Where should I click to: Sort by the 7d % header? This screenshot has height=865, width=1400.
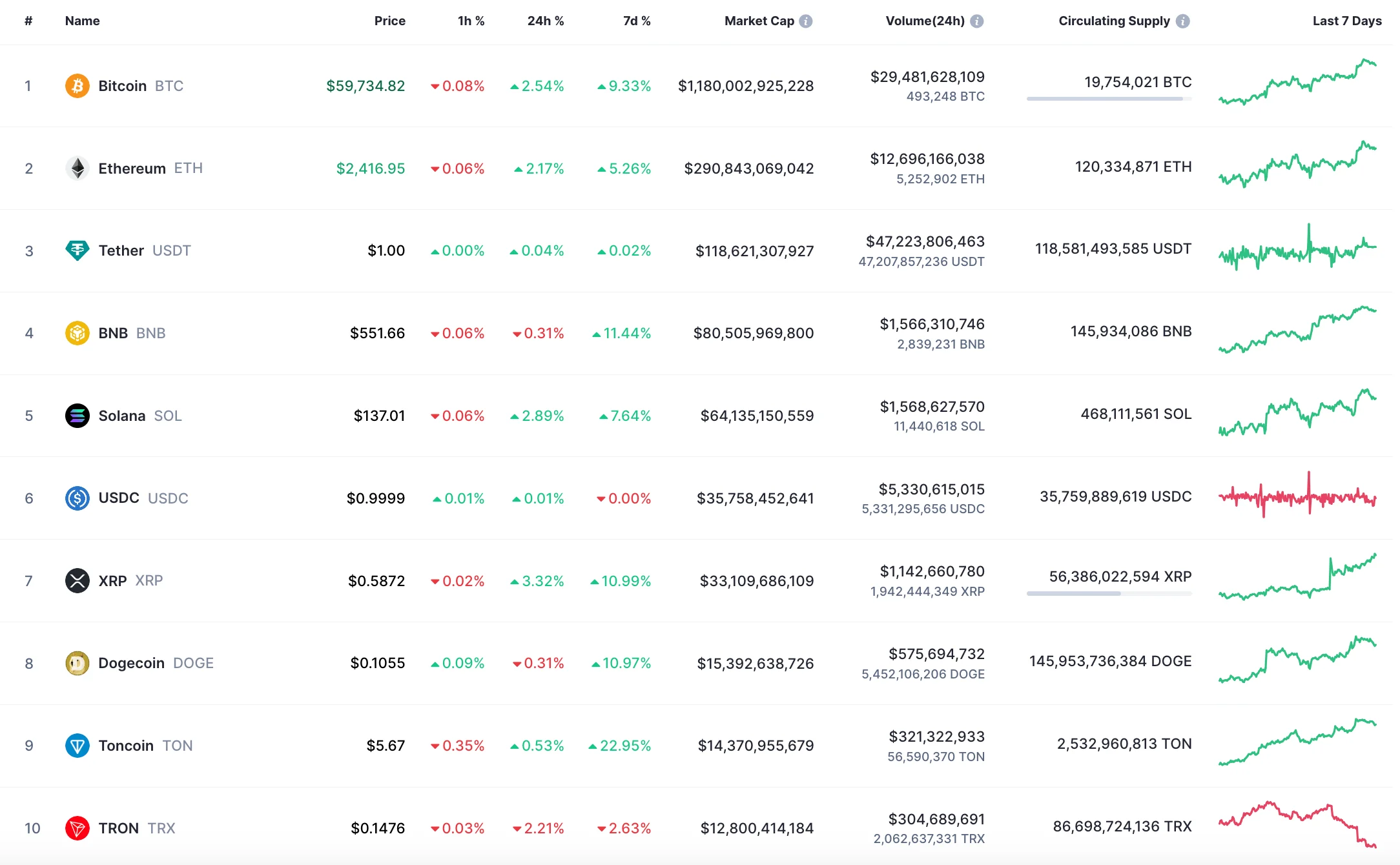click(636, 21)
